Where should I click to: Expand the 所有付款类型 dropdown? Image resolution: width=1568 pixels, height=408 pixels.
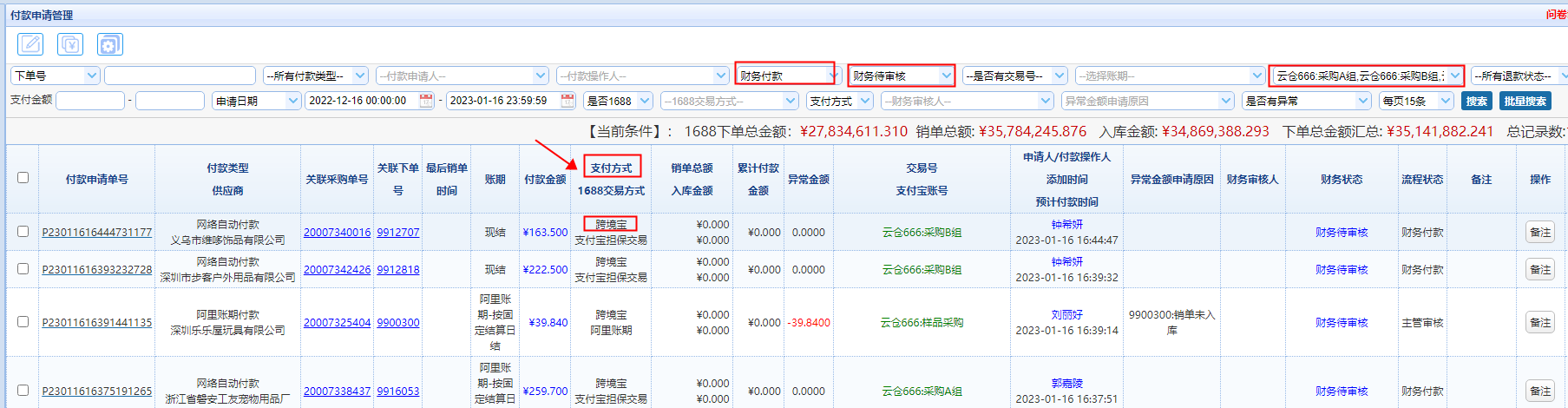pos(317,76)
